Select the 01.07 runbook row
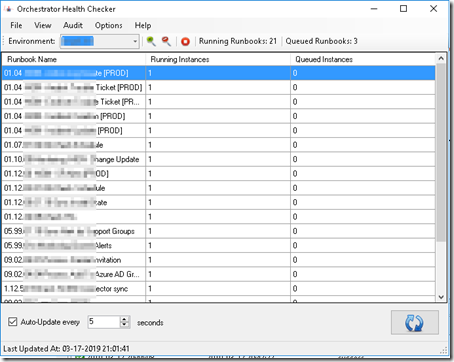454x362 pixels. (219, 145)
